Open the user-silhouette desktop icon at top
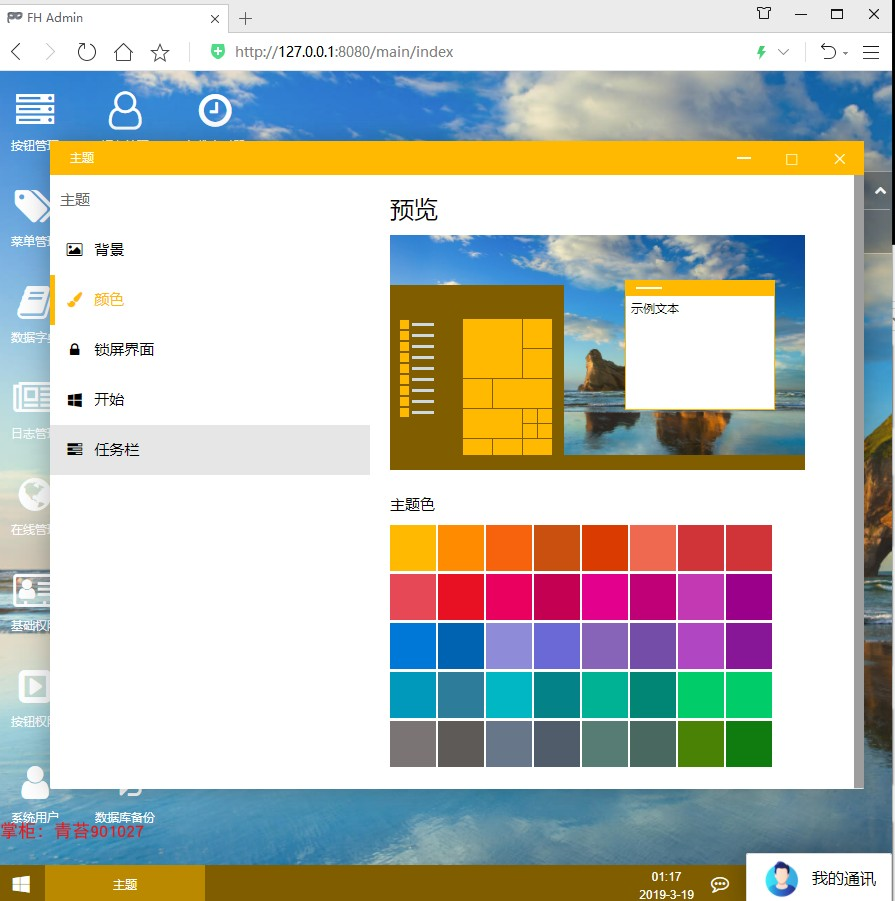The width and height of the screenshot is (895, 901). click(x=125, y=110)
